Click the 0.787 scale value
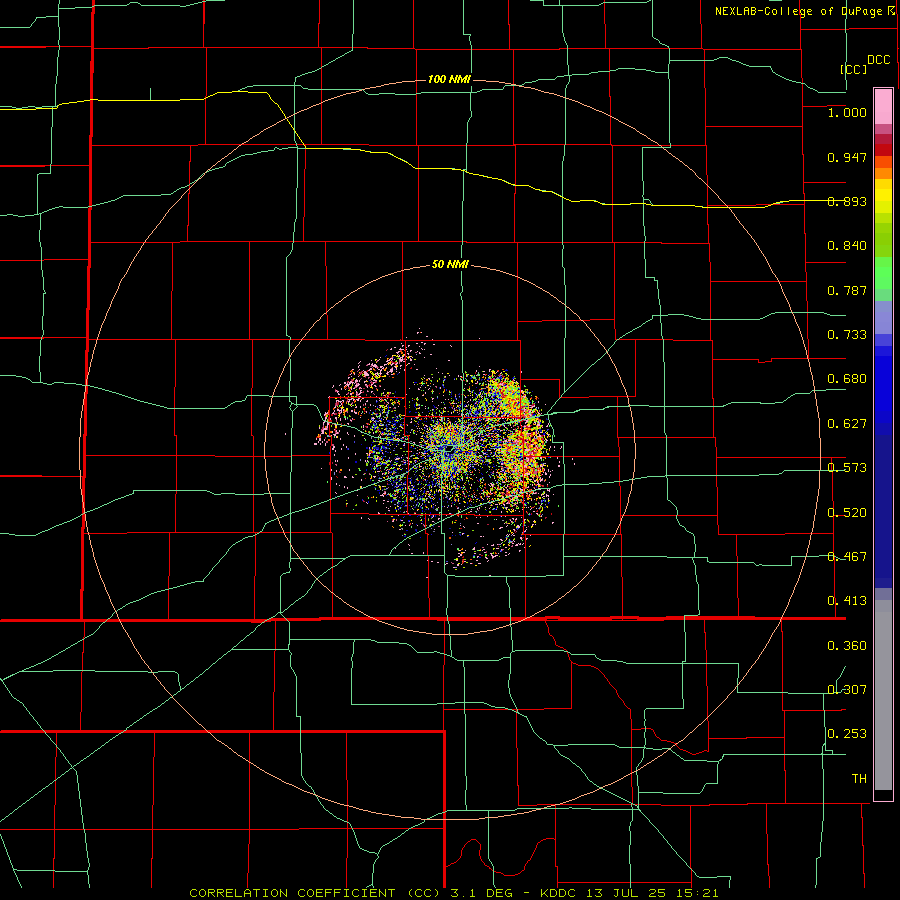Viewport: 900px width, 900px height. pos(847,290)
